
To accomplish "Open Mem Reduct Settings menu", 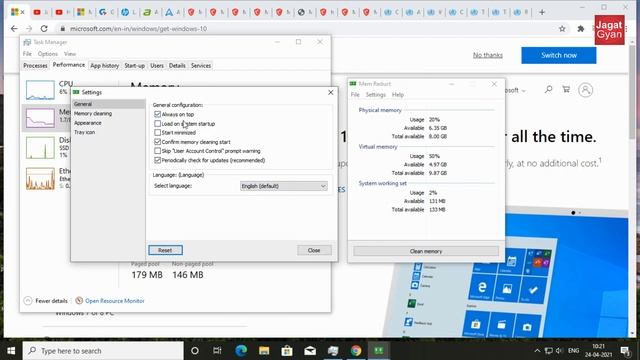I will [376, 95].
